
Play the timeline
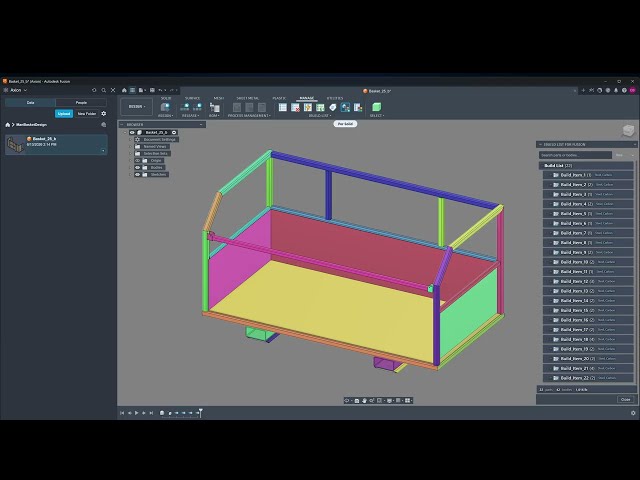coord(137,413)
